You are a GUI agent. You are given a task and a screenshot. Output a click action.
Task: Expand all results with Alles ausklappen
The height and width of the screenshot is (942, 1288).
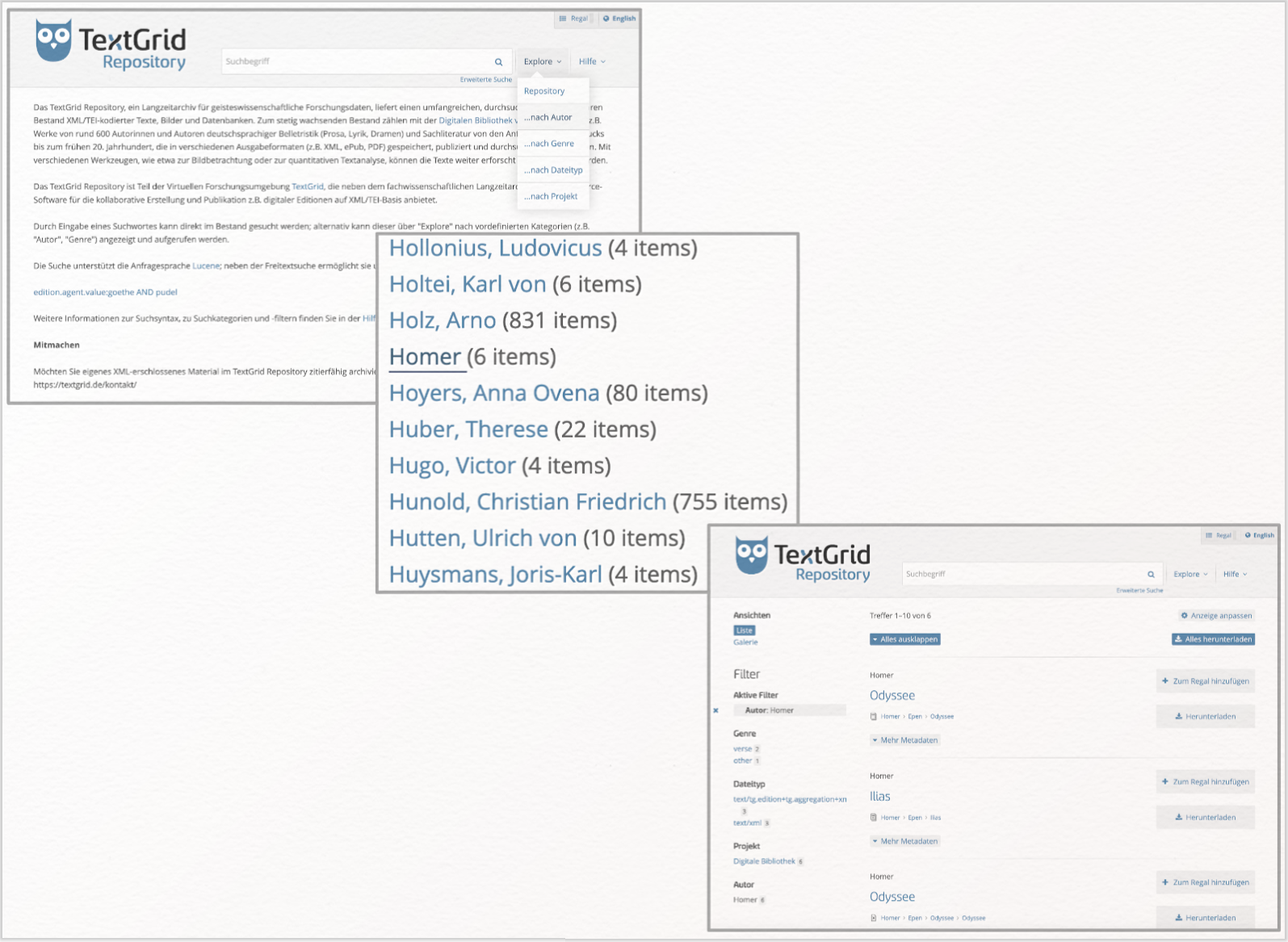904,639
